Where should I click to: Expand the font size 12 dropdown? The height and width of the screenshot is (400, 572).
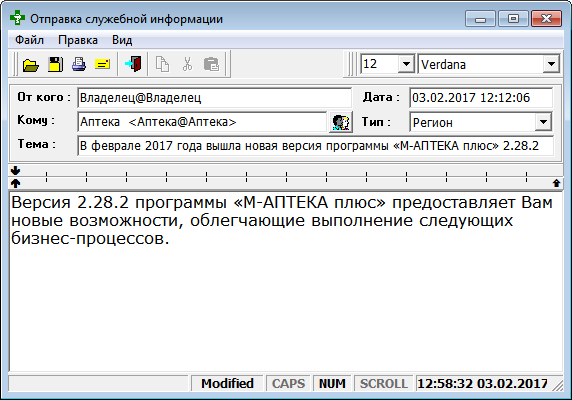point(406,64)
